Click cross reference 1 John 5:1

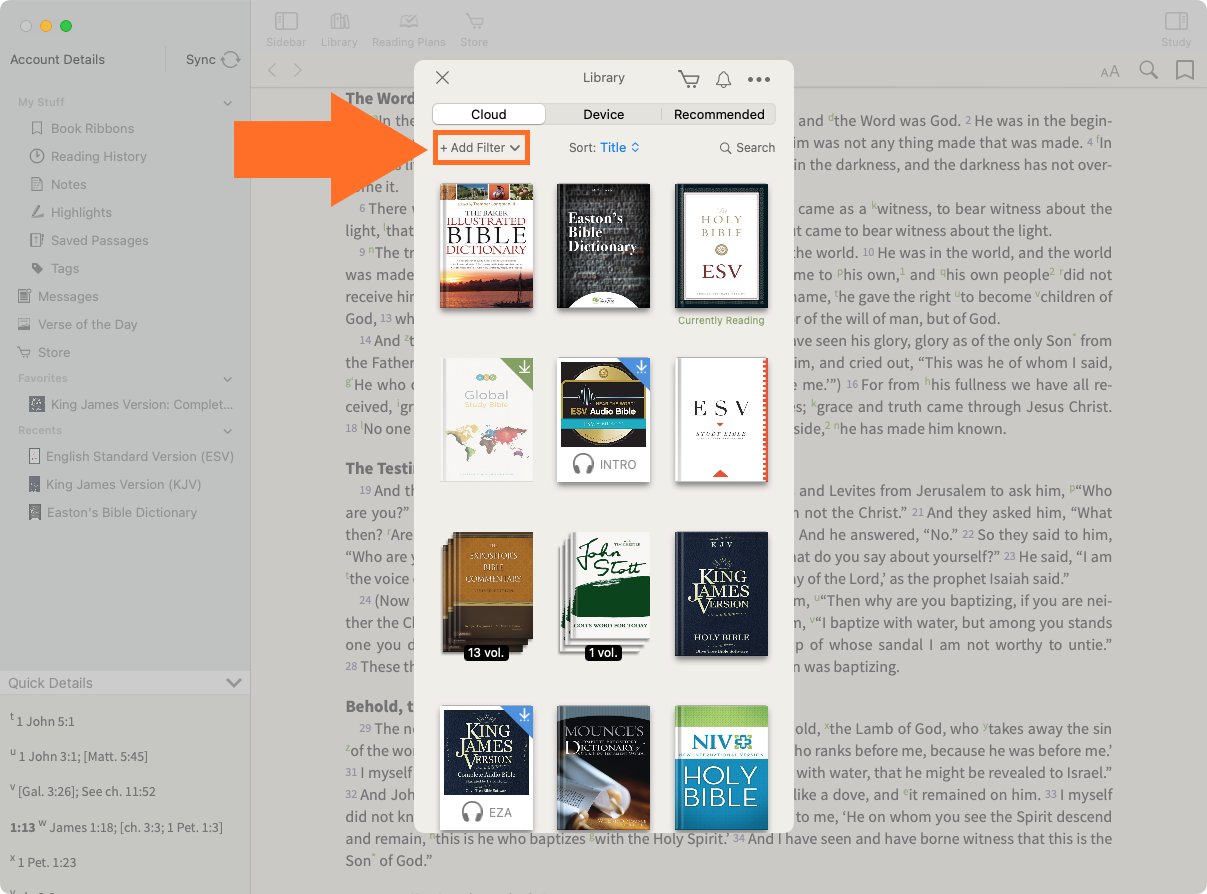click(45, 722)
